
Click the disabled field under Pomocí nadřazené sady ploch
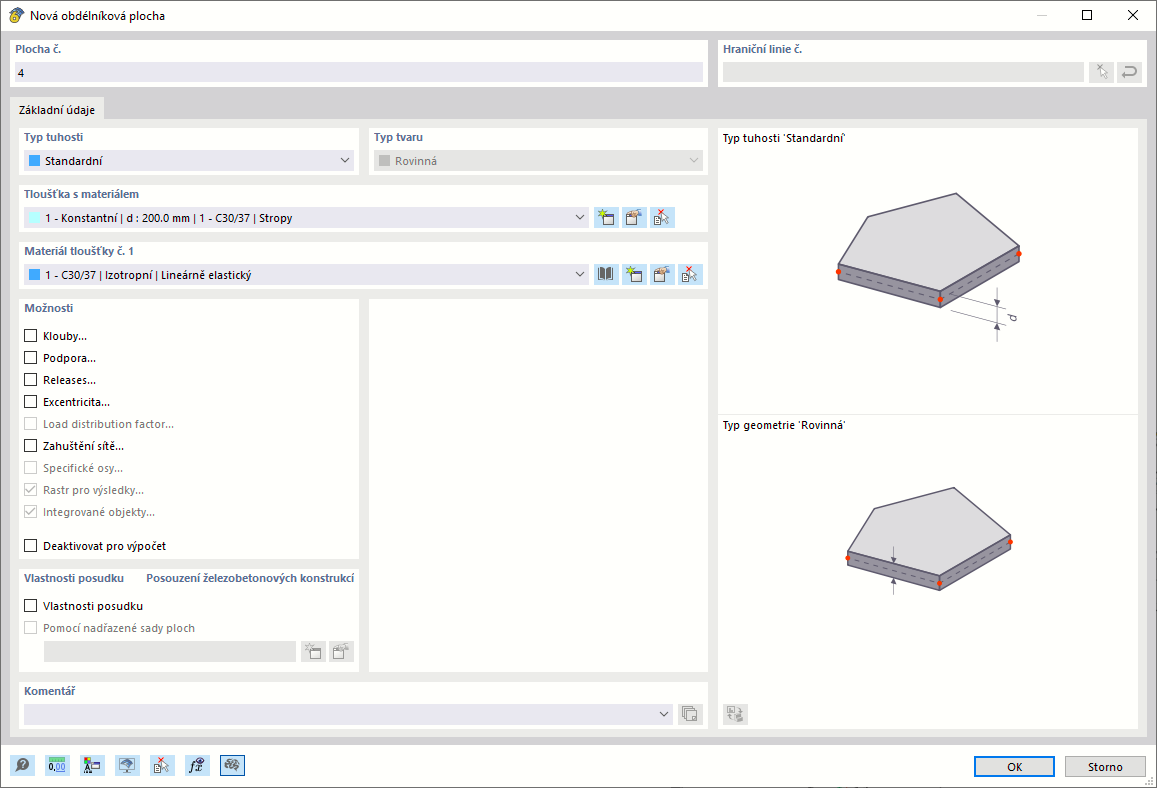click(170, 652)
